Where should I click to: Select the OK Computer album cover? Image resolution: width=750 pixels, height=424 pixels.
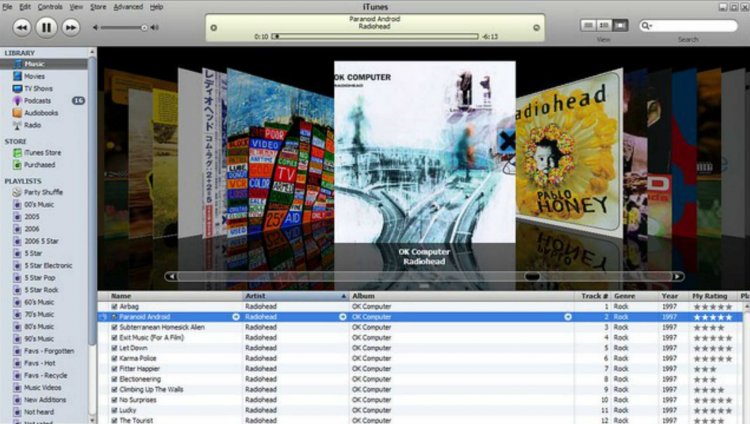point(425,152)
